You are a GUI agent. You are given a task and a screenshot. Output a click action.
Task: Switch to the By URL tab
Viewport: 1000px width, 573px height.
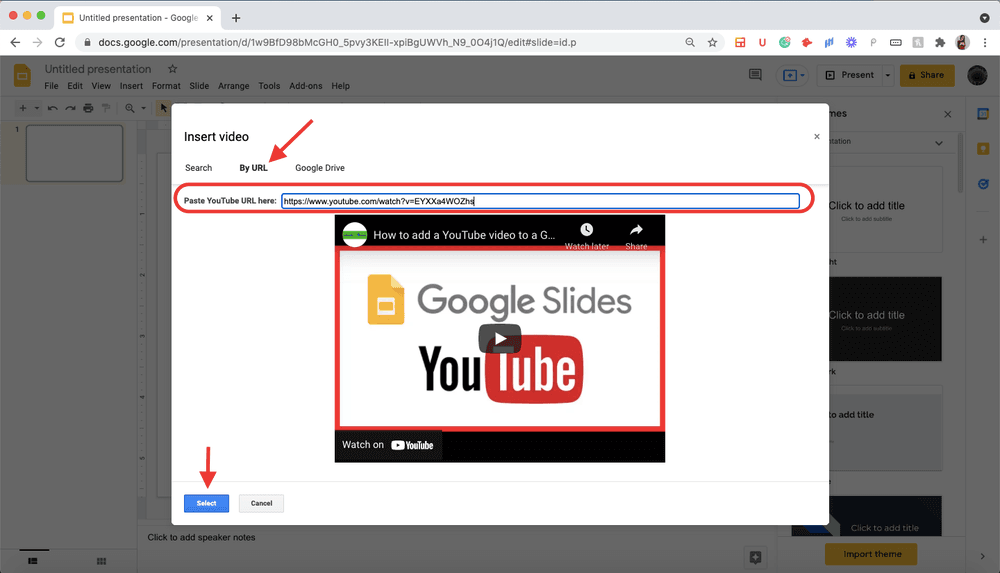coord(253,168)
